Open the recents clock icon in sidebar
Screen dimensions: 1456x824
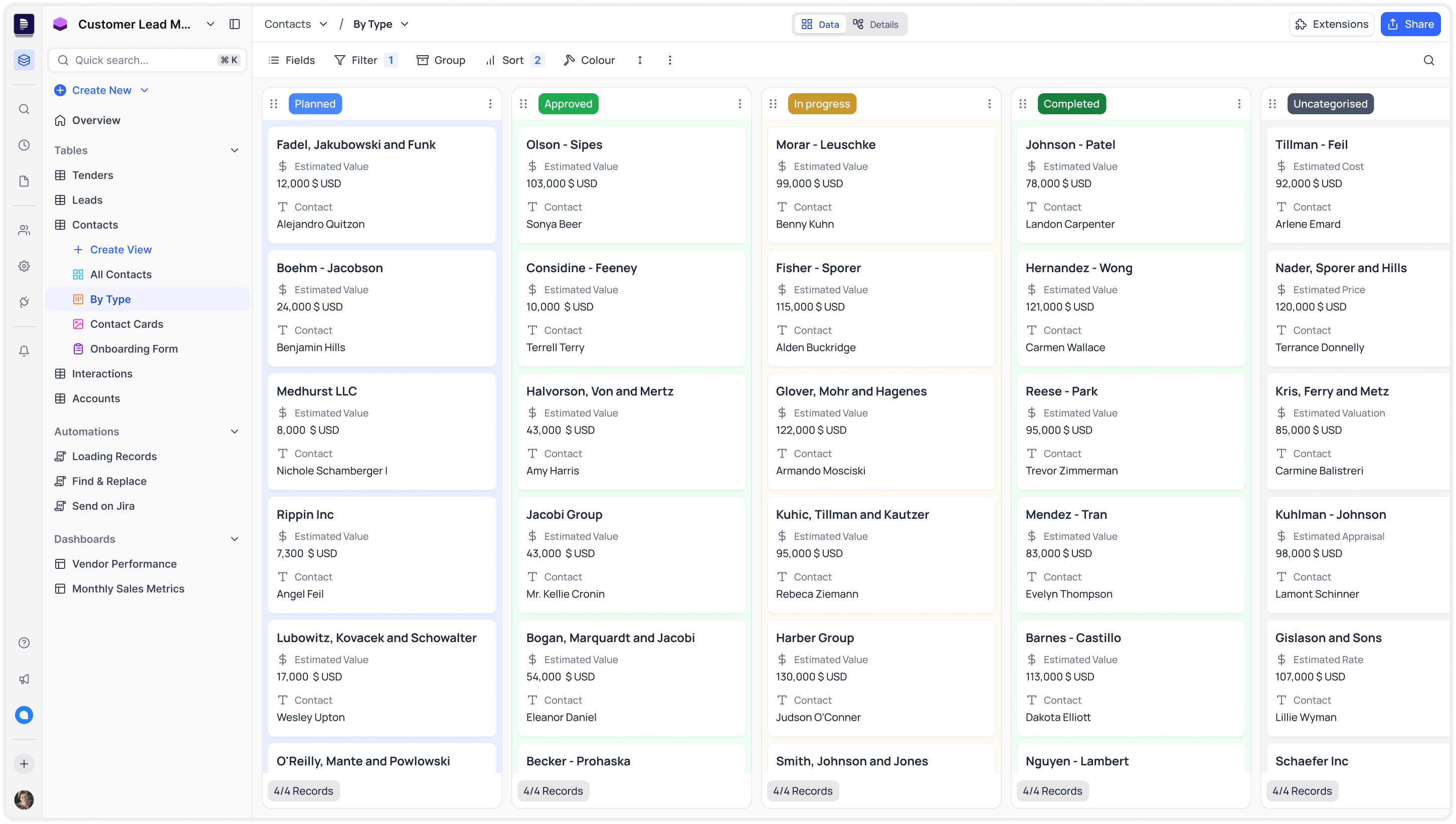(24, 145)
